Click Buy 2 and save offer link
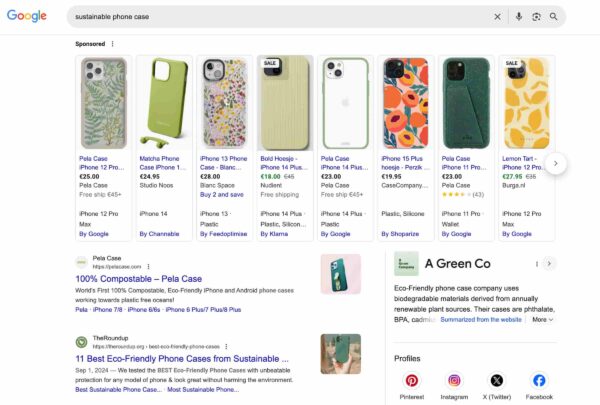The height and width of the screenshot is (405, 600). click(x=222, y=195)
